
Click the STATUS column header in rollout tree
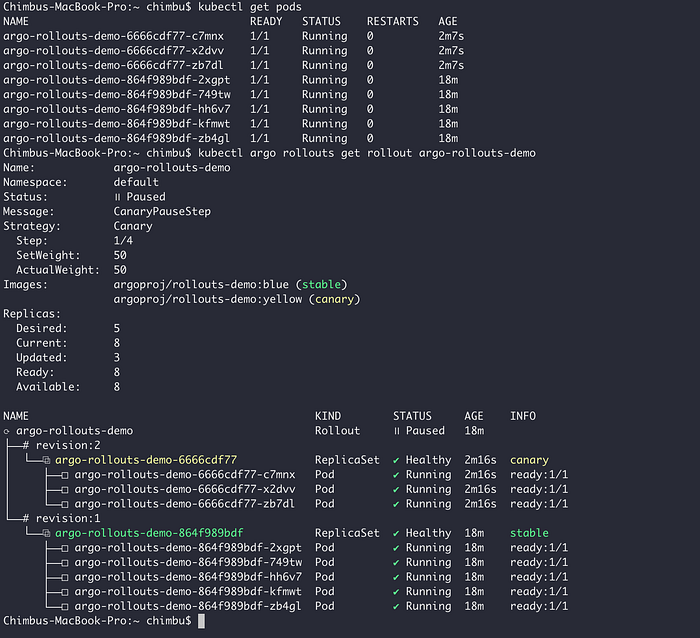point(412,416)
